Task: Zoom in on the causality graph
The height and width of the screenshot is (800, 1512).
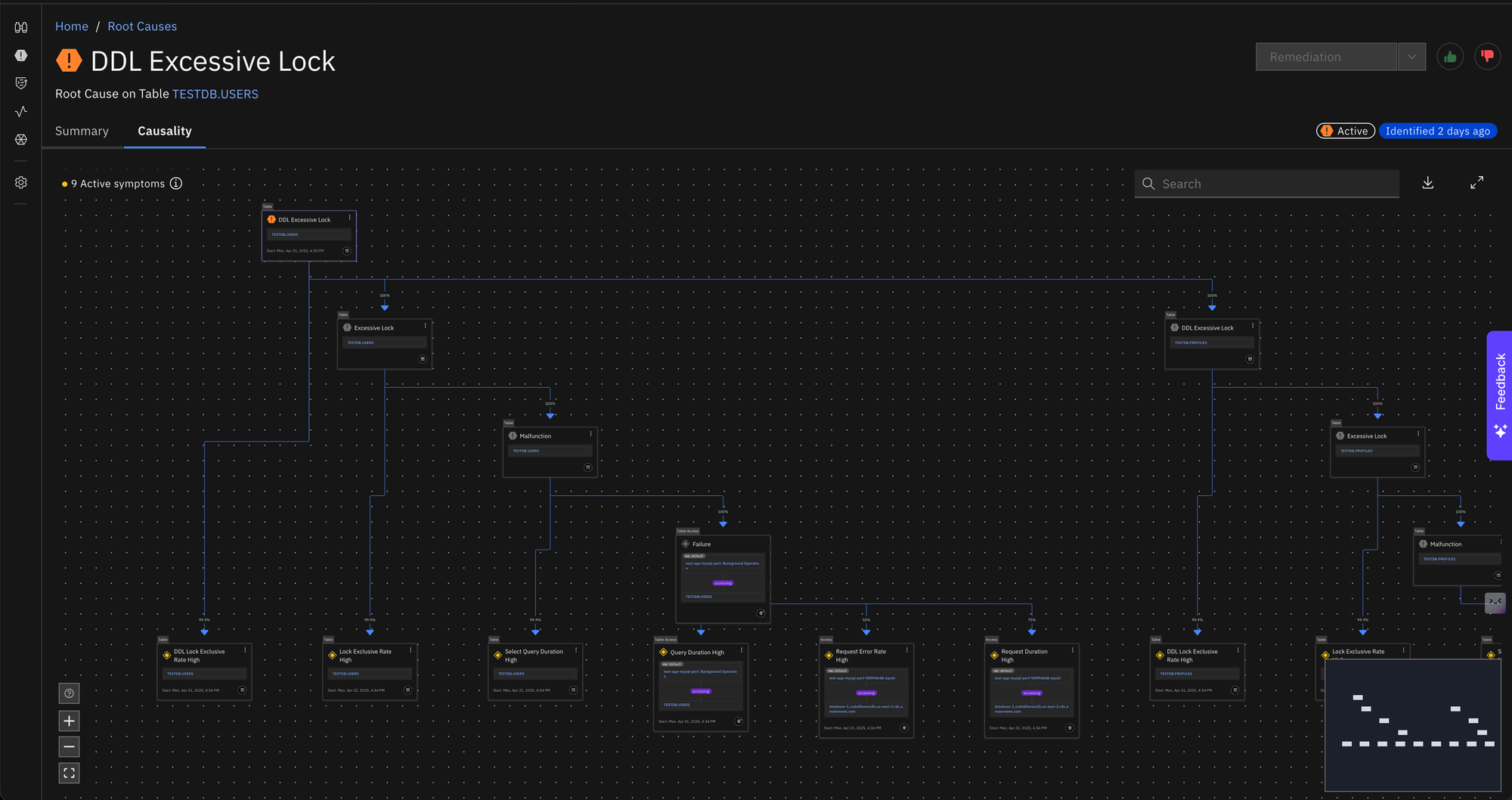Action: [x=69, y=721]
